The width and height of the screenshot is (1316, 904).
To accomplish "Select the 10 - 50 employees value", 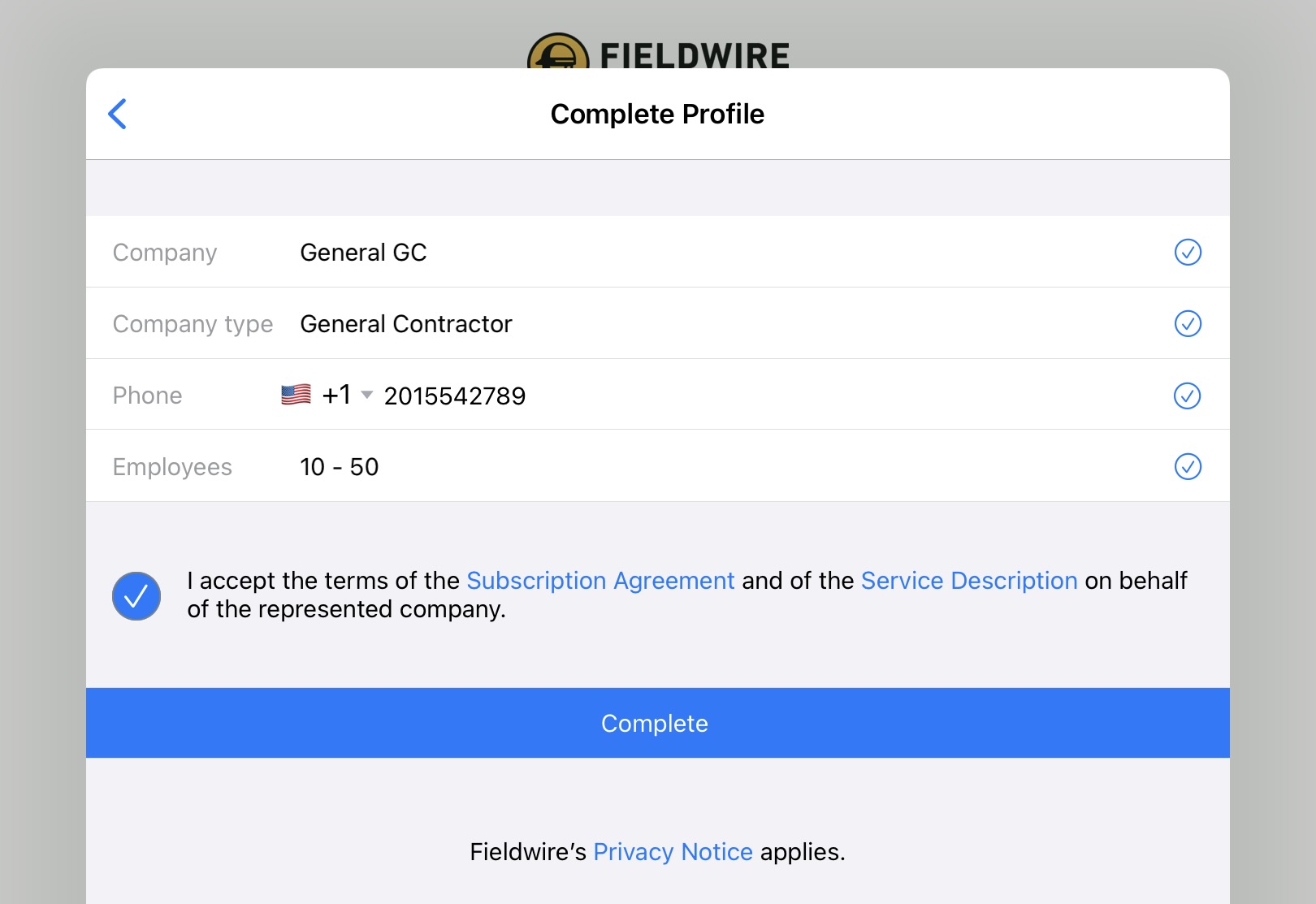I will [339, 466].
